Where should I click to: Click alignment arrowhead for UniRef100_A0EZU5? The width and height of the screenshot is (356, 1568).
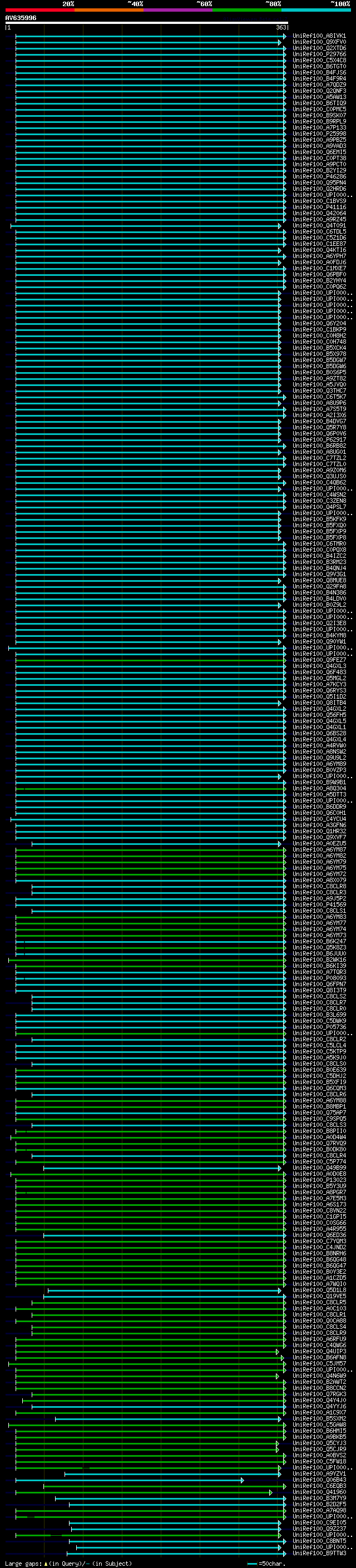(280, 844)
